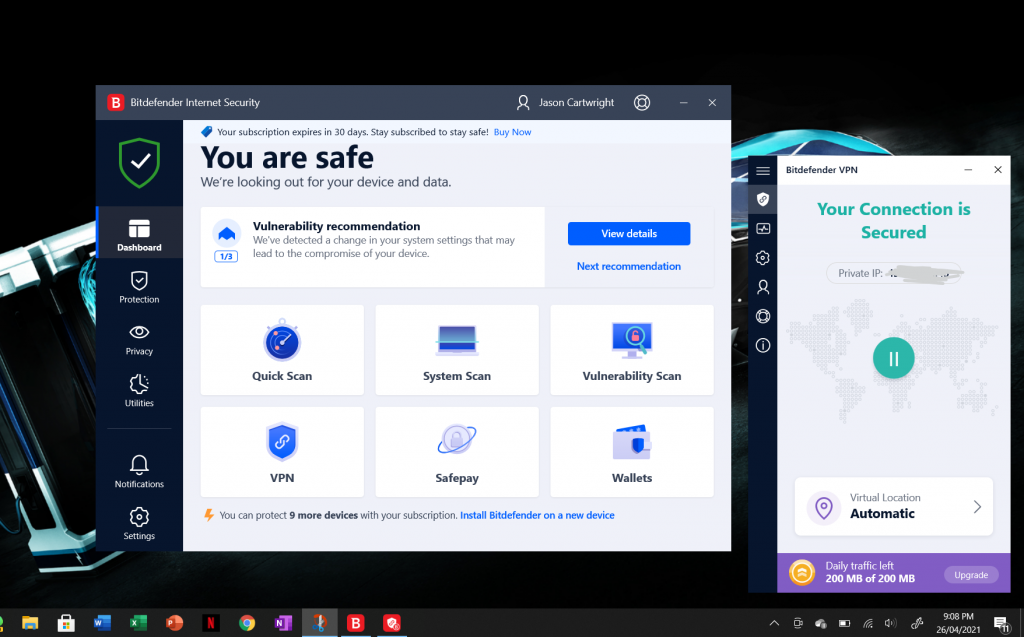
Task: Start a Quick Scan
Action: (x=281, y=350)
